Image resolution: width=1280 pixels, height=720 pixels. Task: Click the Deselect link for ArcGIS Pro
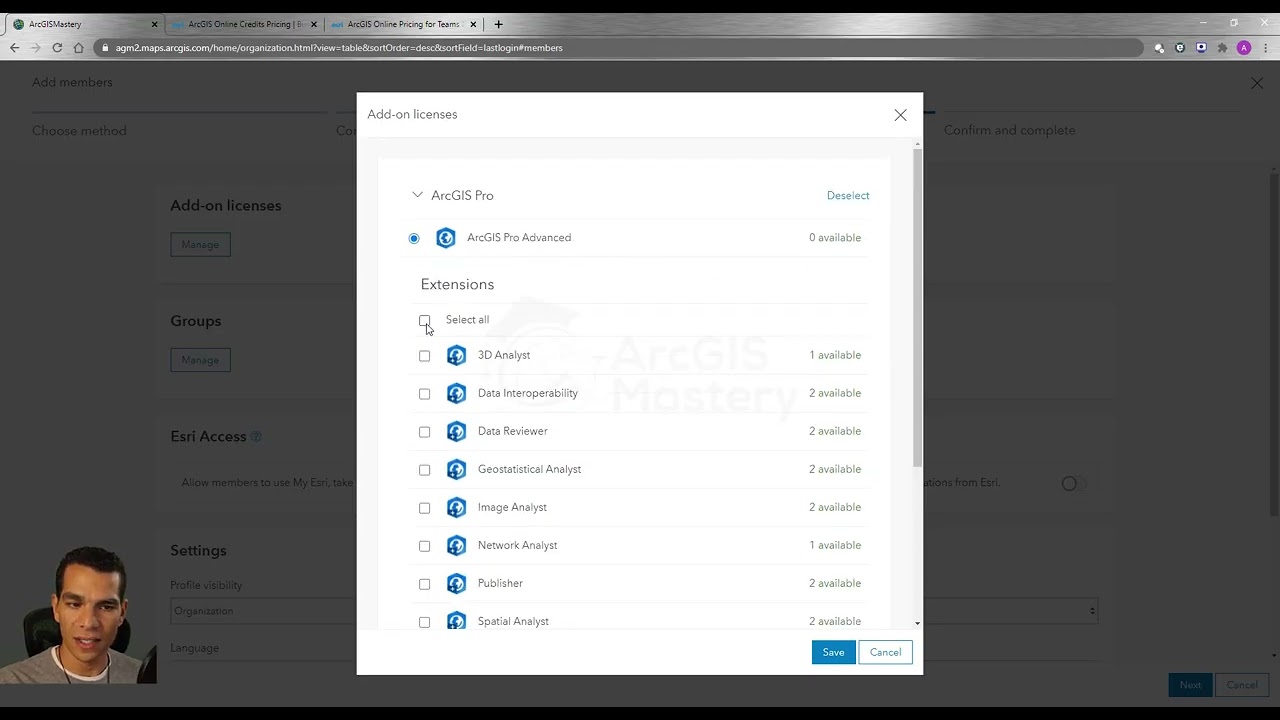click(848, 196)
